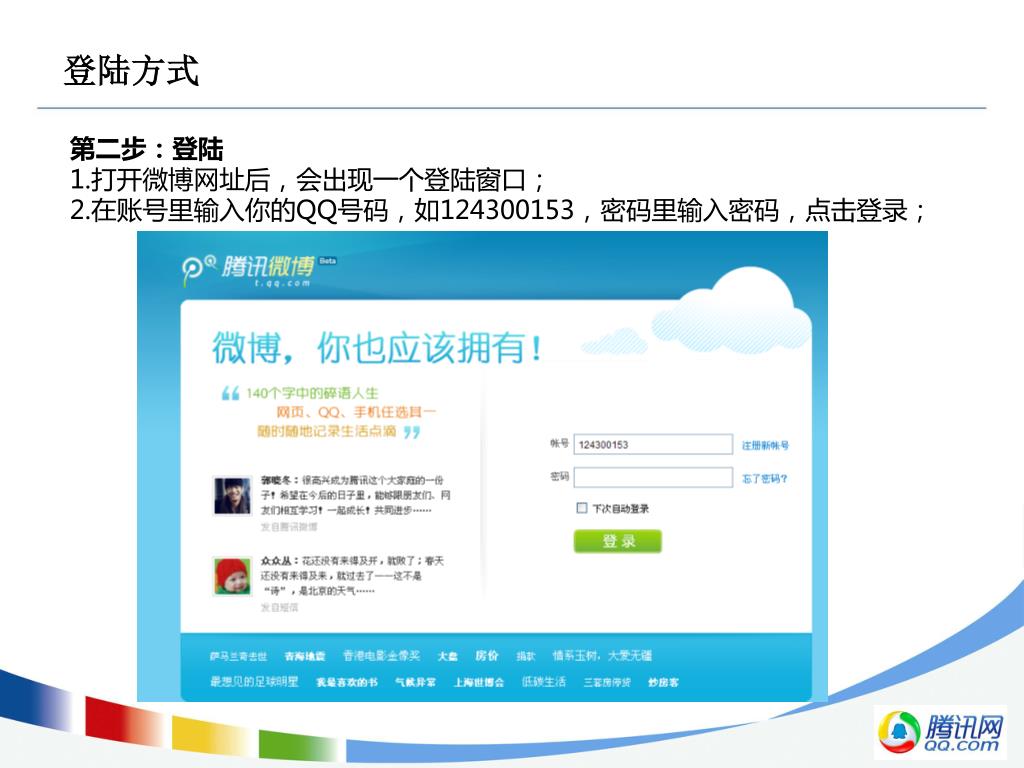Open the 我最喜欢的书 topic link
1024x768 pixels.
[x=347, y=682]
